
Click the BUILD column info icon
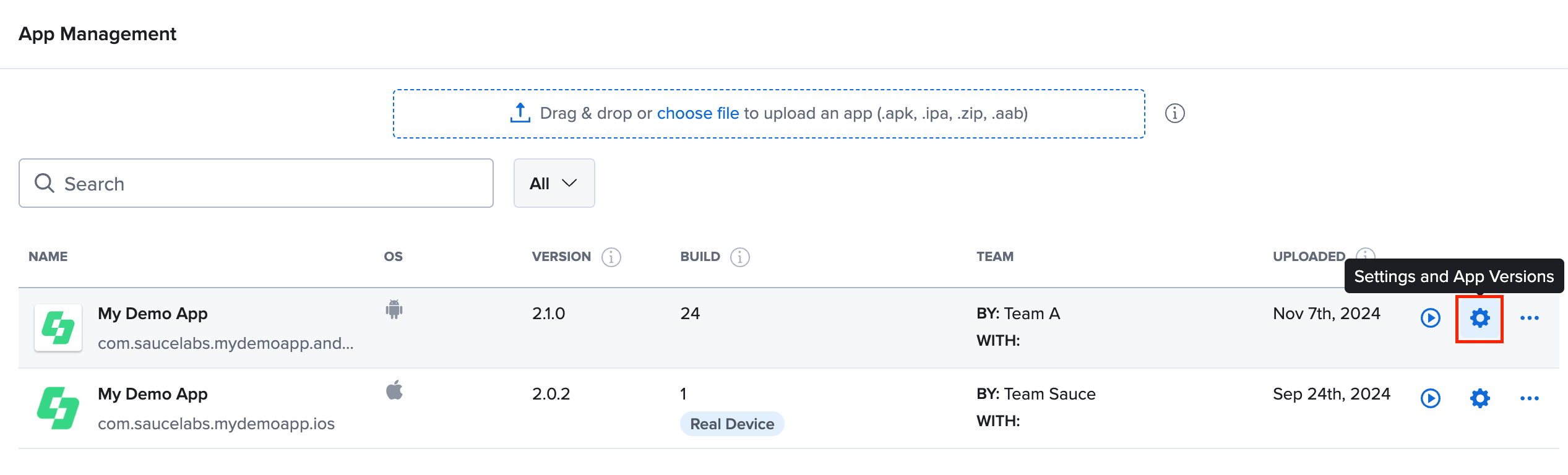pos(739,257)
